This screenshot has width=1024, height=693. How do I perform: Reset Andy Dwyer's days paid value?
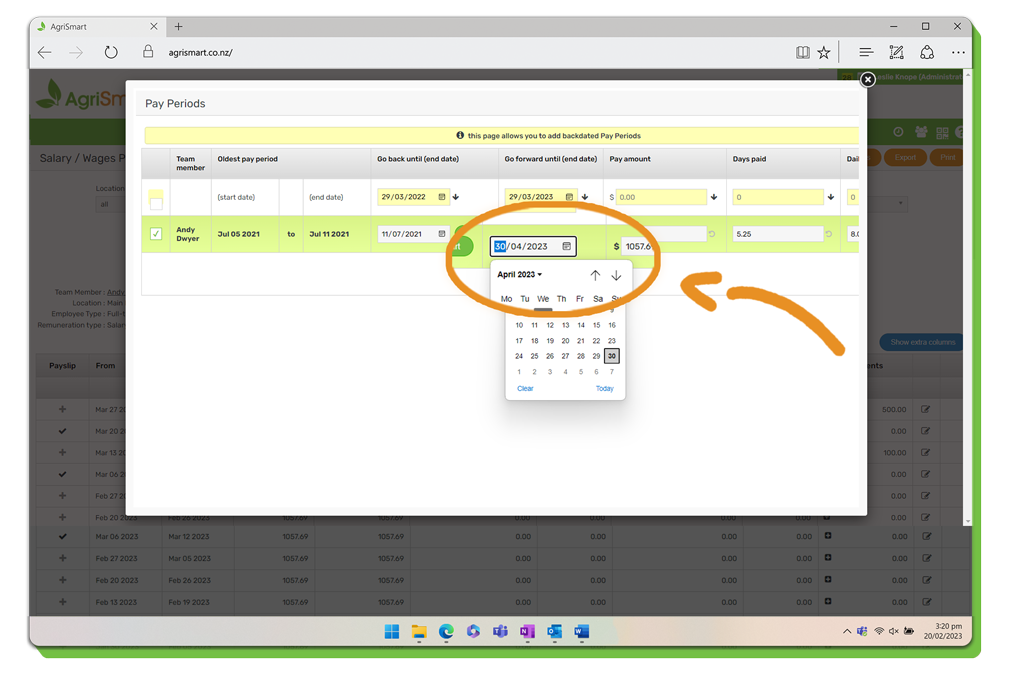[828, 234]
